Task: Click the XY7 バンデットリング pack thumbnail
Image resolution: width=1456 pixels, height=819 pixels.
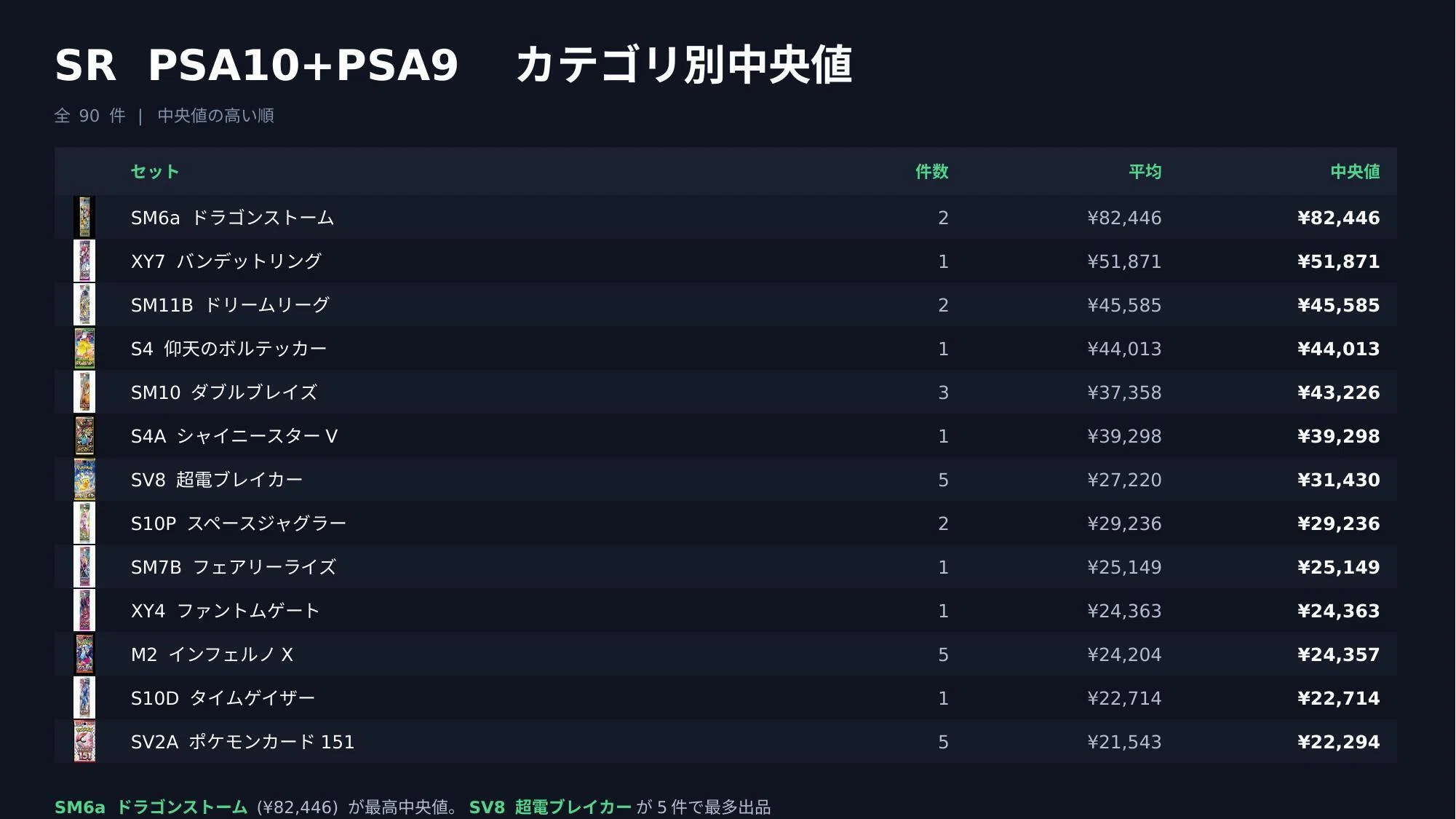Action: pos(84,261)
